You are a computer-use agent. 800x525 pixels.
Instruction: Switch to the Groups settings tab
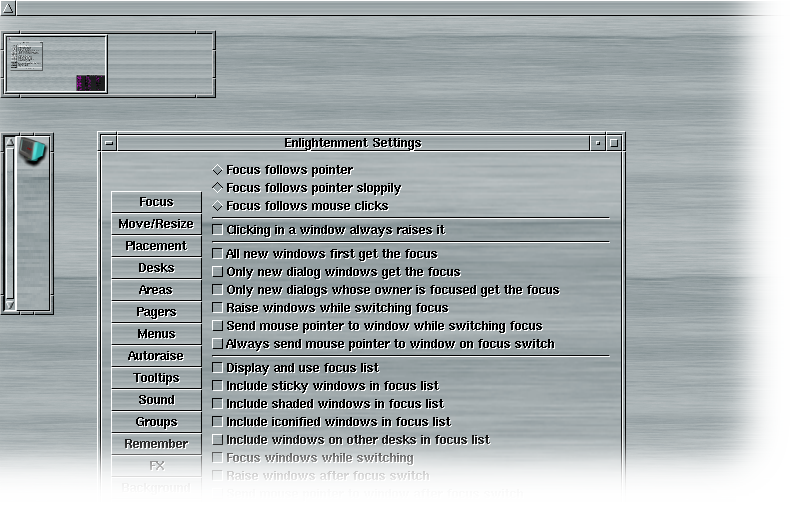tap(156, 421)
